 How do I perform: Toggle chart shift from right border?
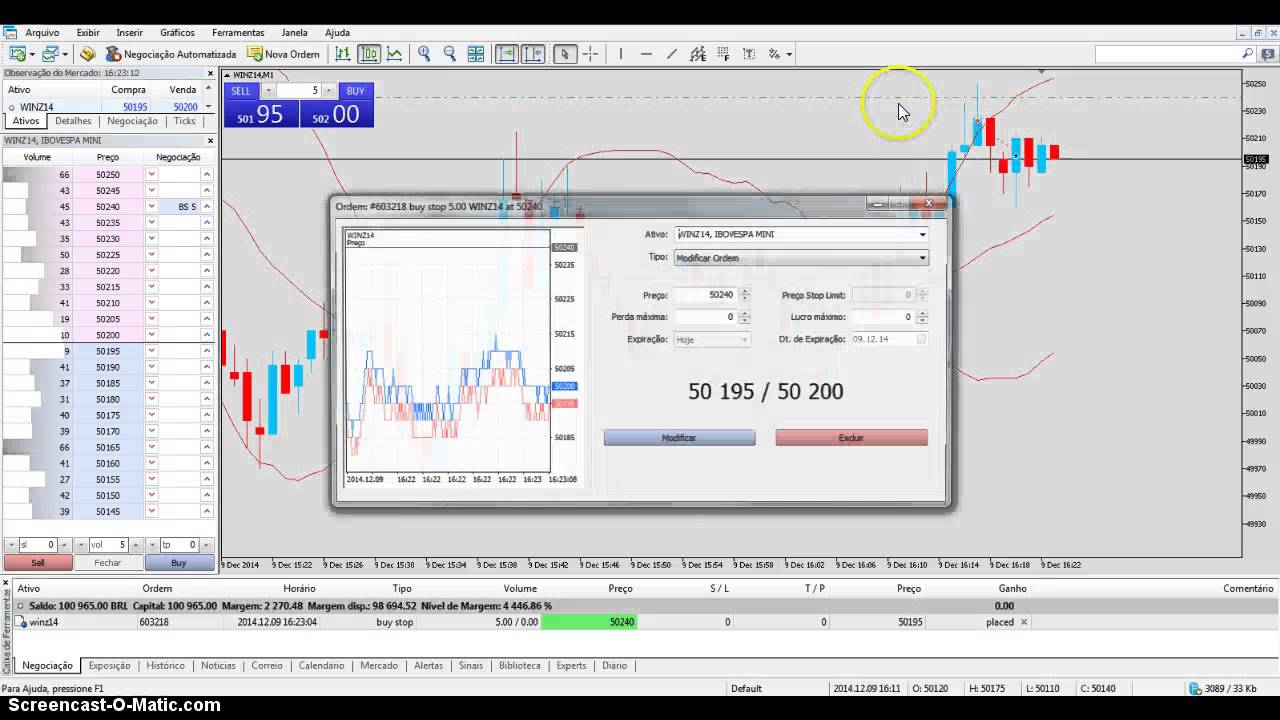point(533,54)
